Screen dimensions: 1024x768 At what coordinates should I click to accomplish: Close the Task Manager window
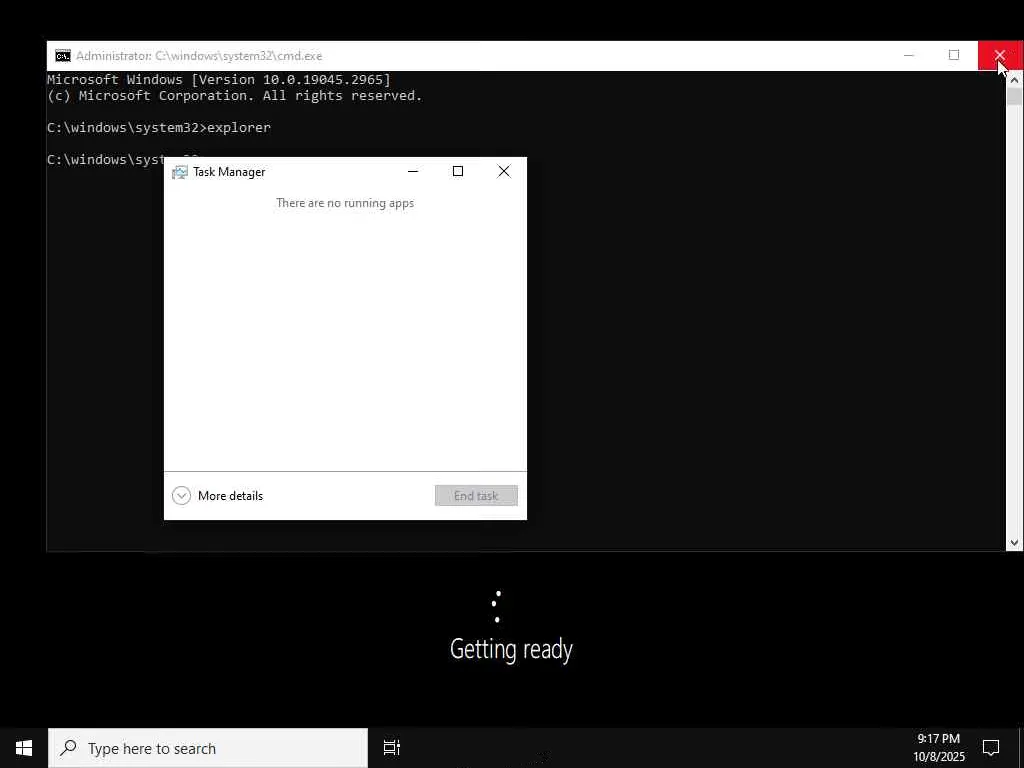504,171
